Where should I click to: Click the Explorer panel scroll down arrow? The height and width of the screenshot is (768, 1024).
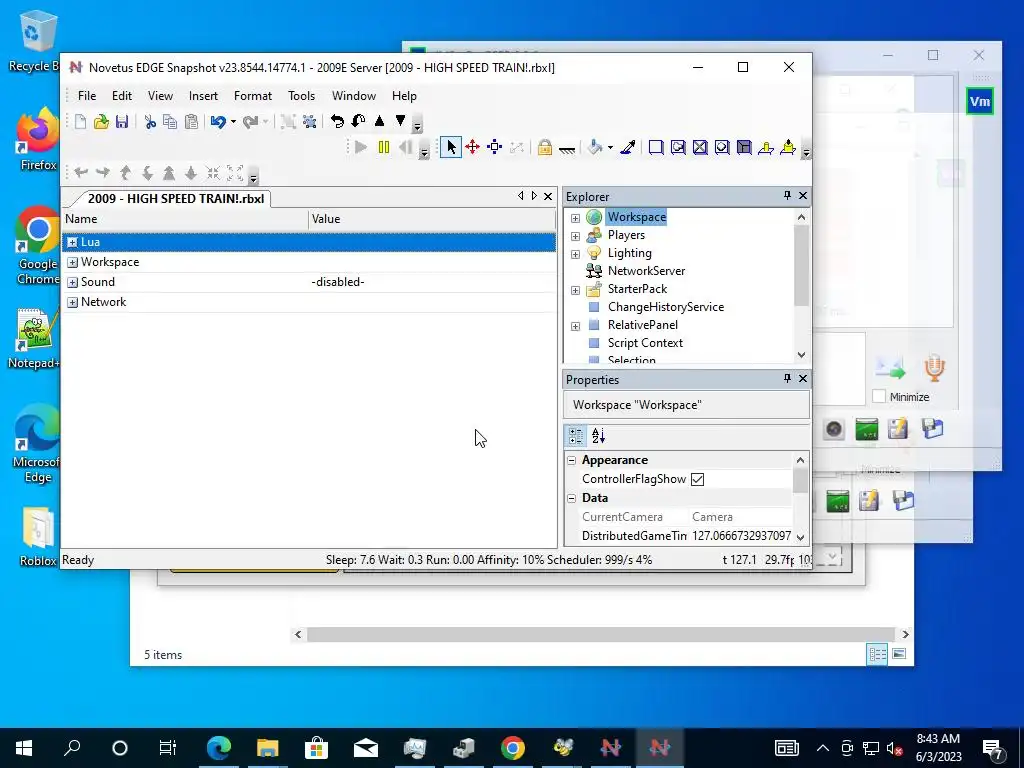[801, 355]
